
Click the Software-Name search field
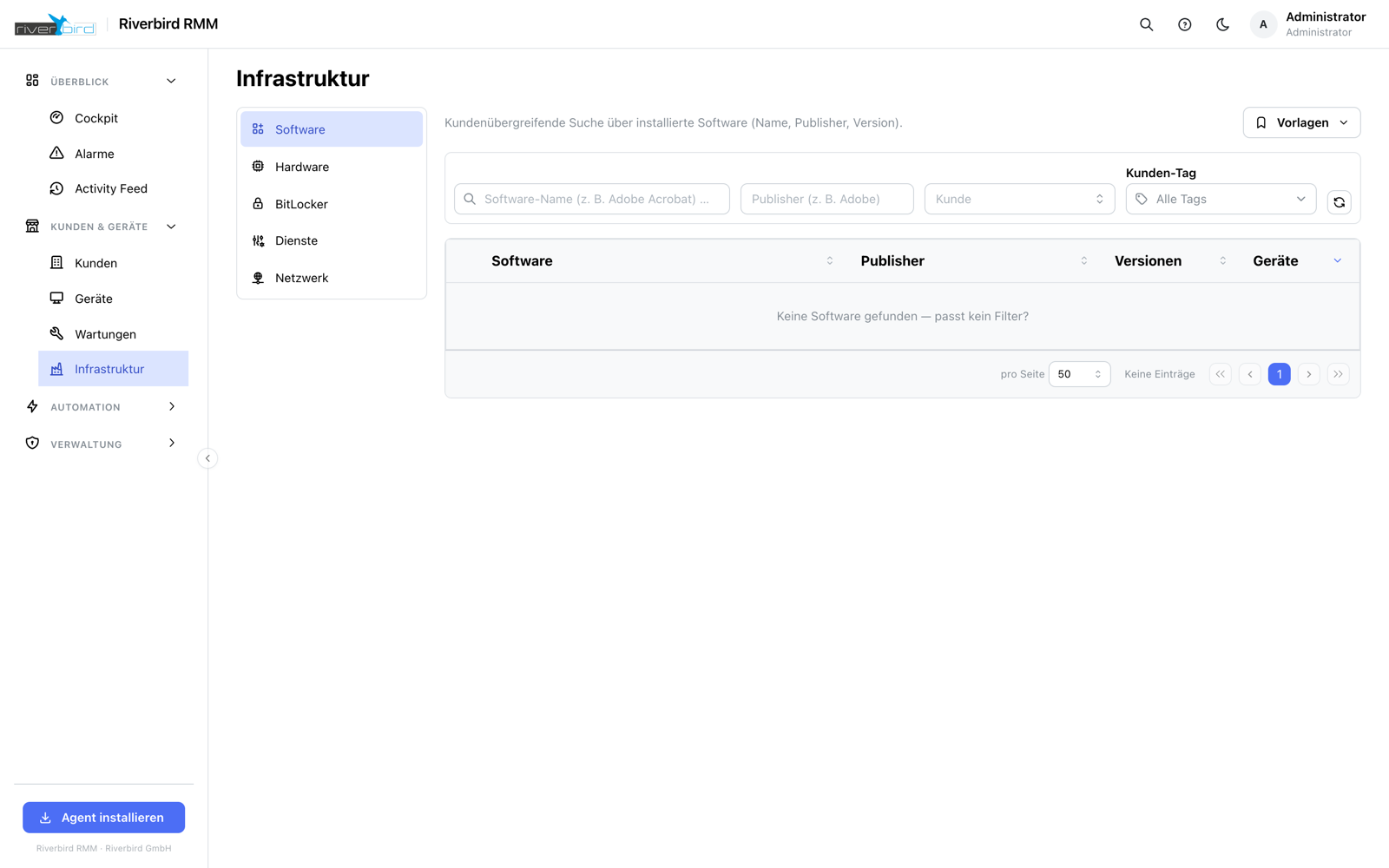pyautogui.click(x=592, y=199)
